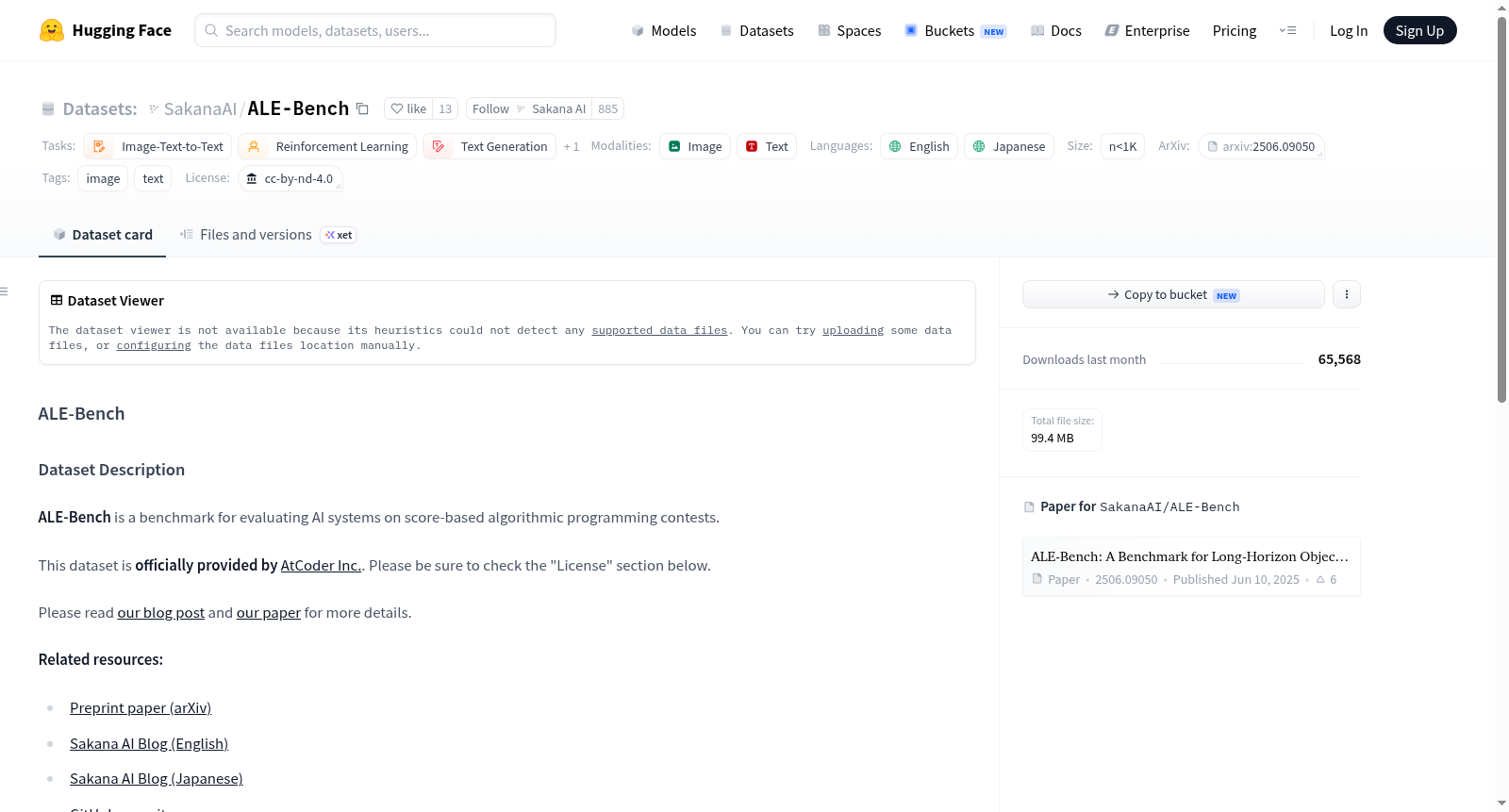The height and width of the screenshot is (812, 1509).
Task: Click the image tag
Action: [103, 178]
